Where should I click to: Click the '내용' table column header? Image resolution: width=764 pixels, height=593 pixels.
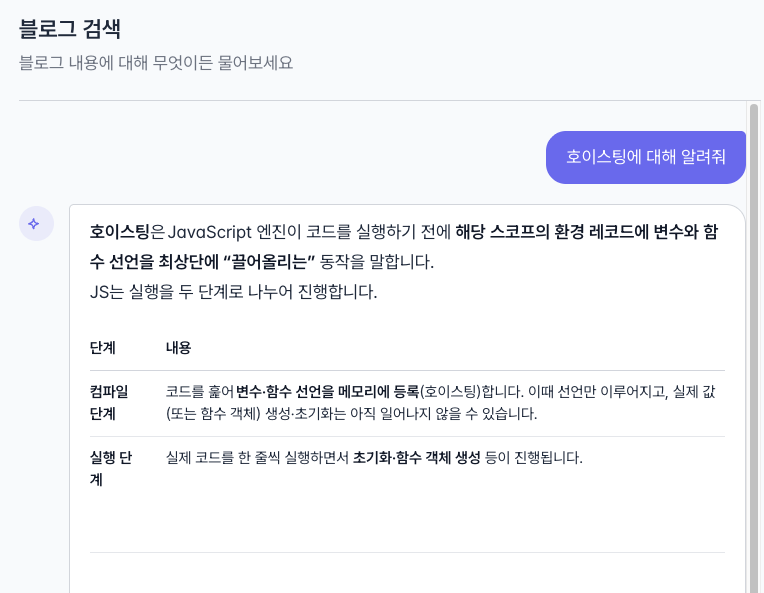pos(179,348)
